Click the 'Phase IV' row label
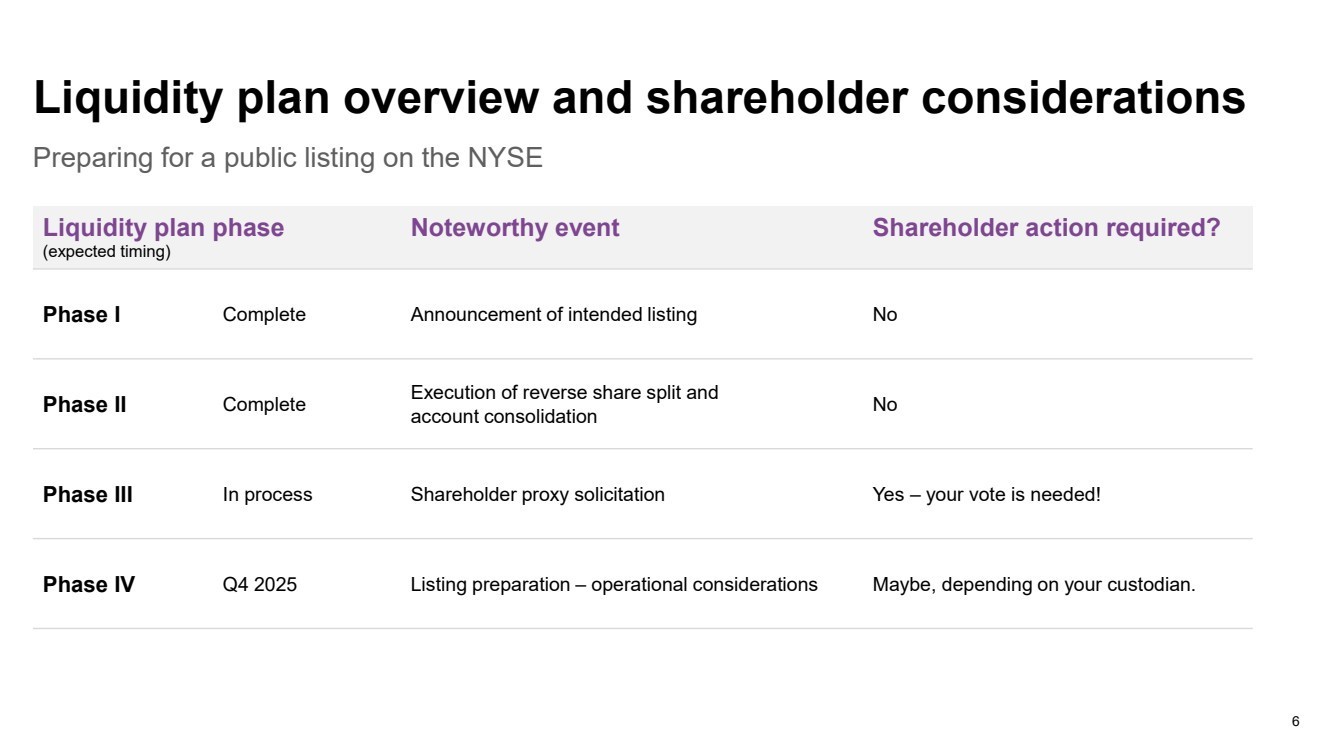 click(x=89, y=585)
